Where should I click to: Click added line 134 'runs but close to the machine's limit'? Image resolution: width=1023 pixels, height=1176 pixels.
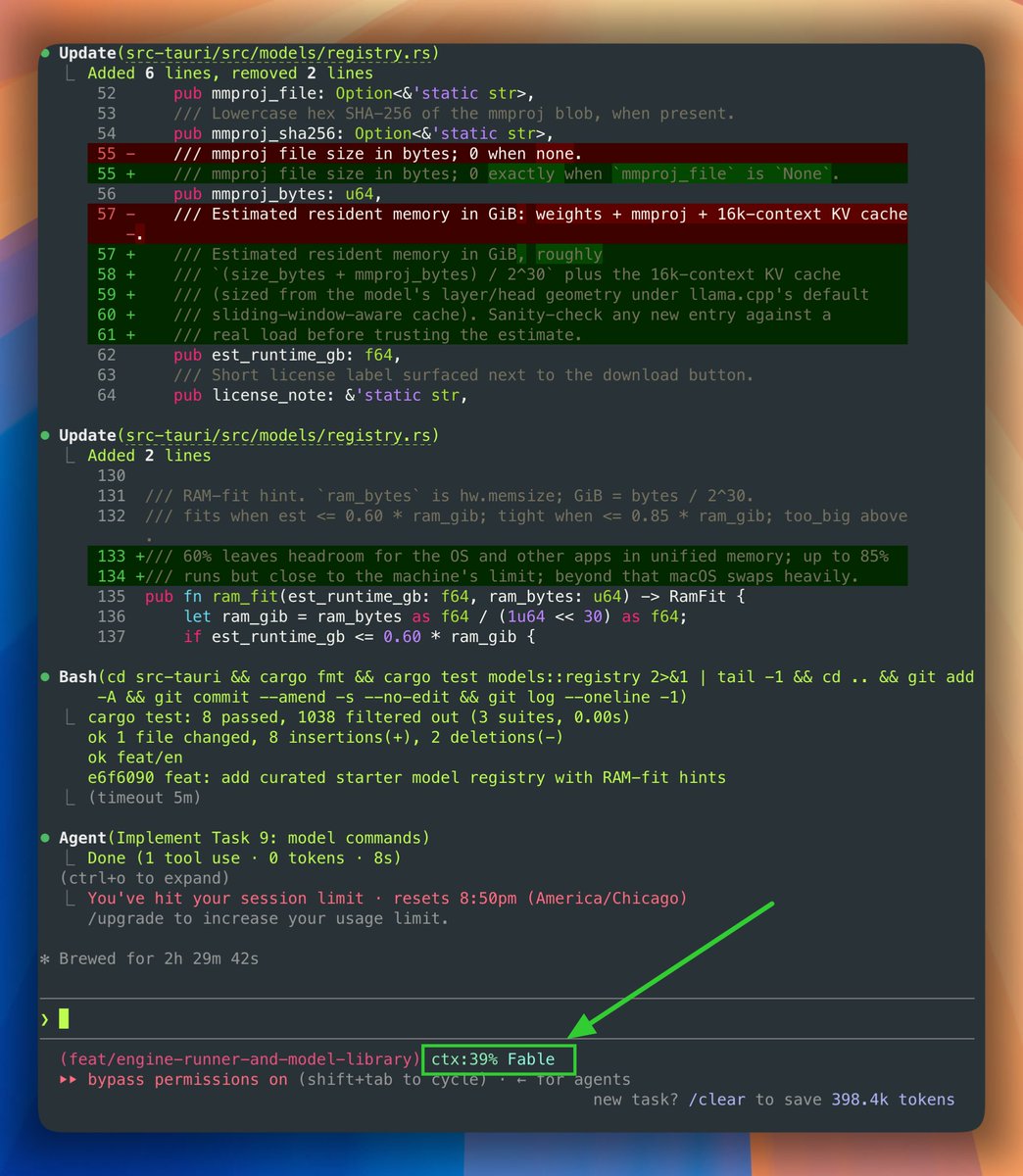click(497, 576)
